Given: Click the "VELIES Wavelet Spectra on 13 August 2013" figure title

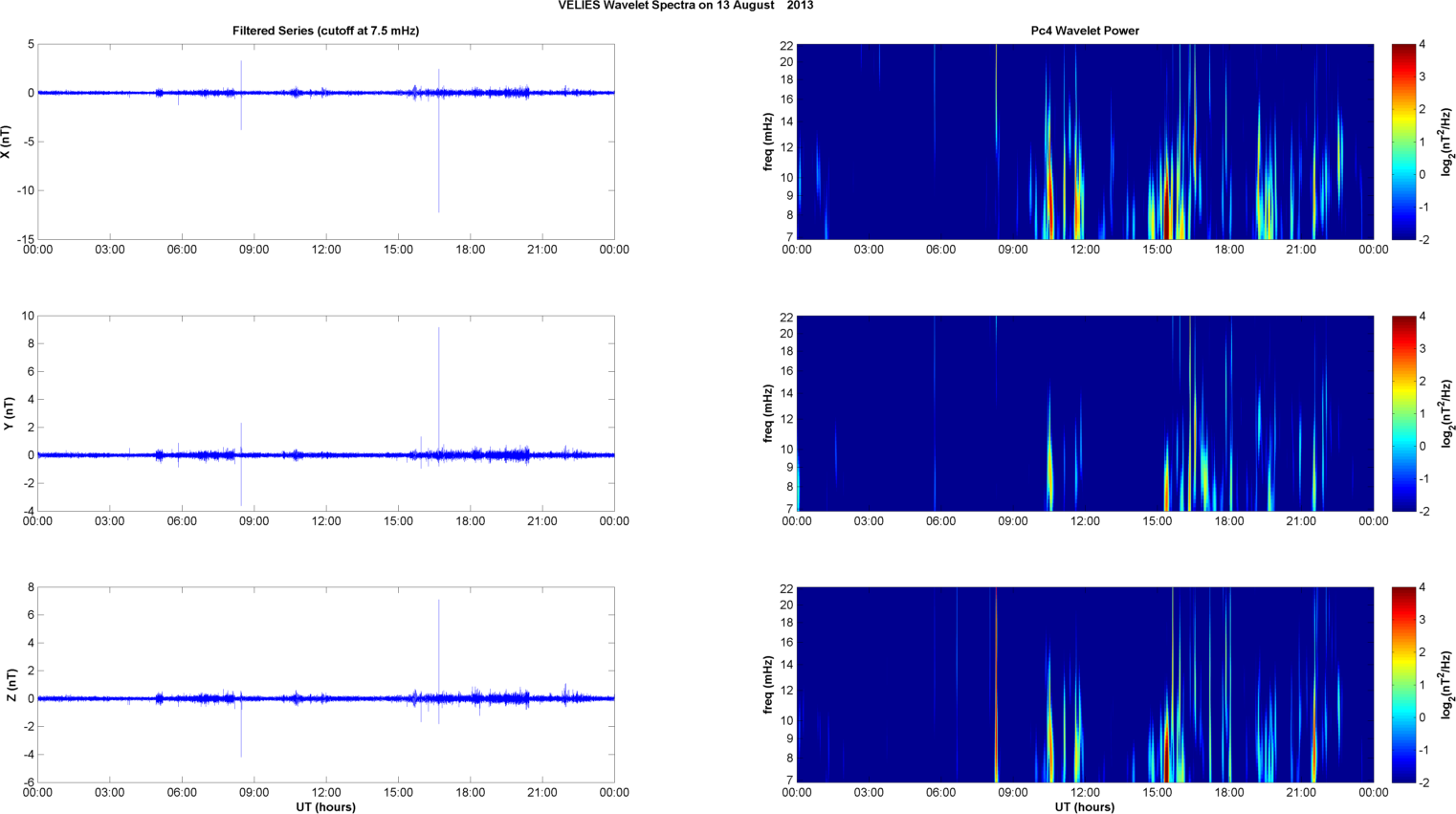Looking at the screenshot, I should point(686,6).
